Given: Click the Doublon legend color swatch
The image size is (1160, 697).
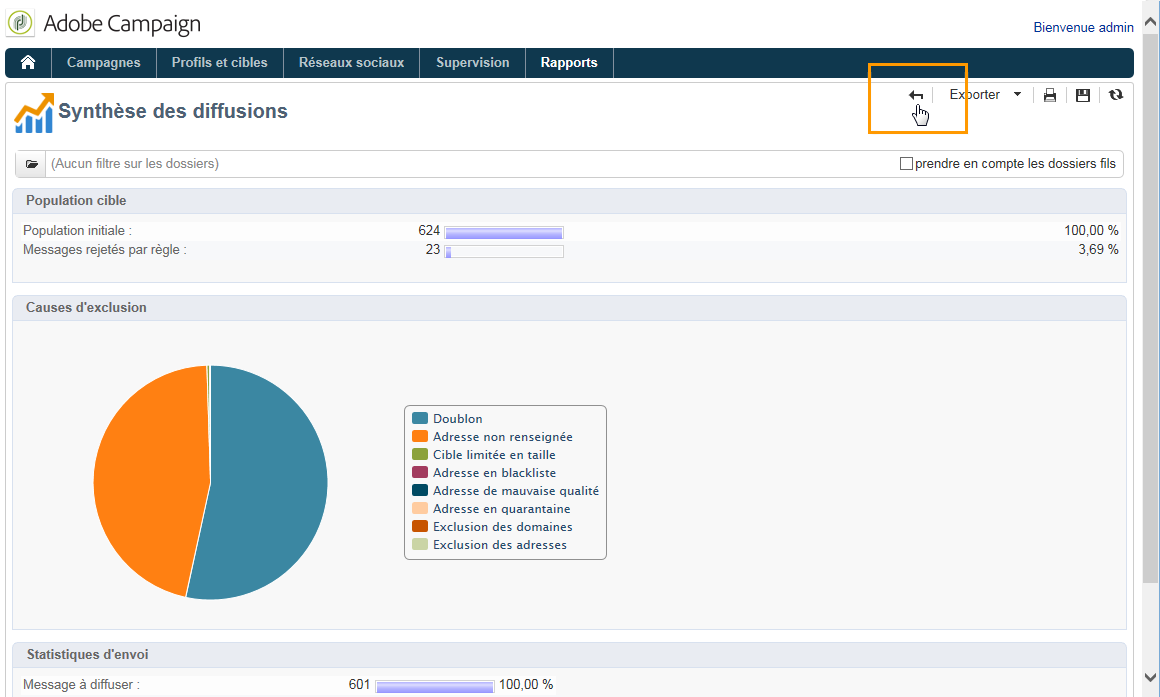Looking at the screenshot, I should pyautogui.click(x=420, y=419).
